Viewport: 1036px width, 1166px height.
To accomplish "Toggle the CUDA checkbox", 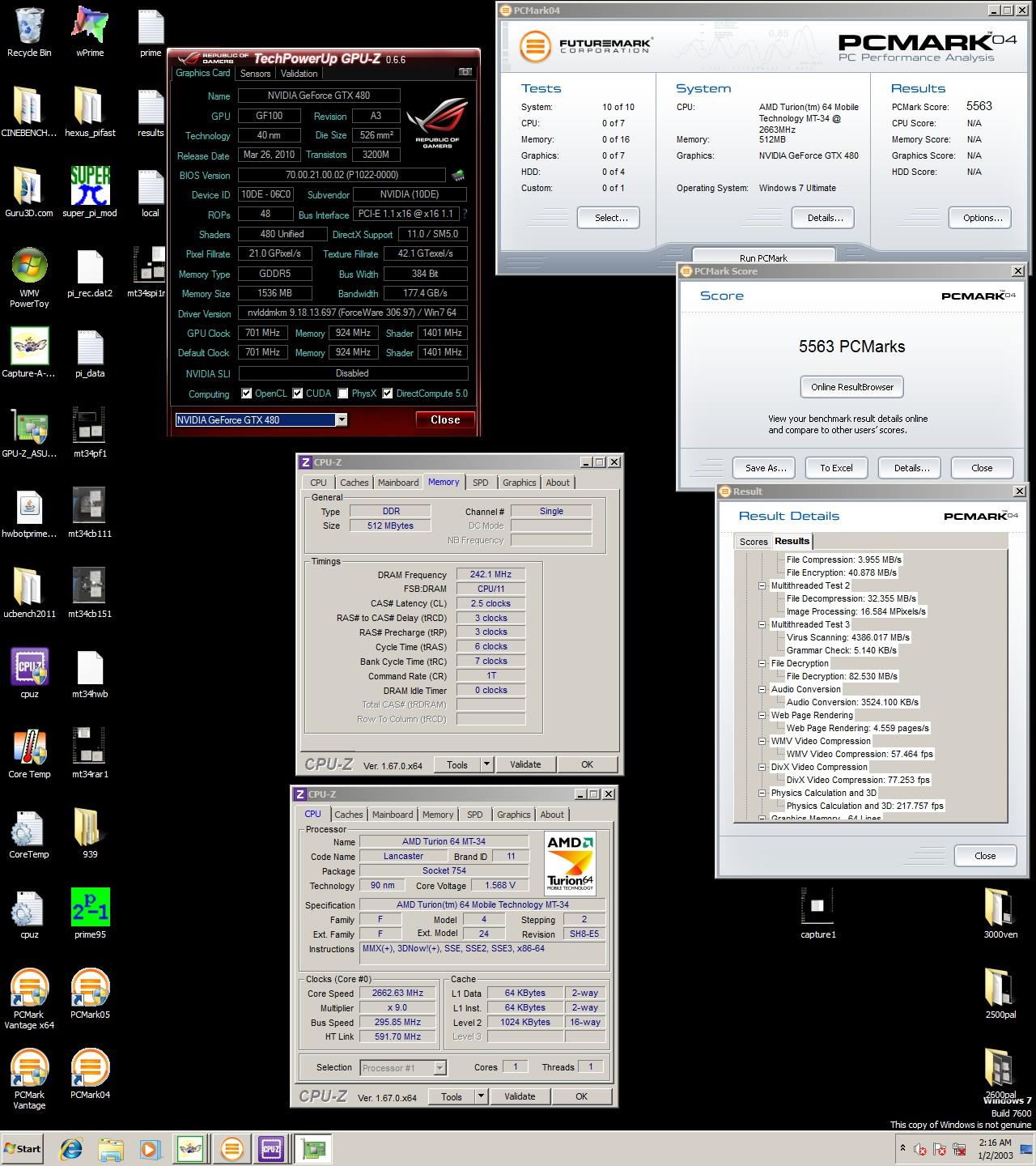I will coord(298,394).
